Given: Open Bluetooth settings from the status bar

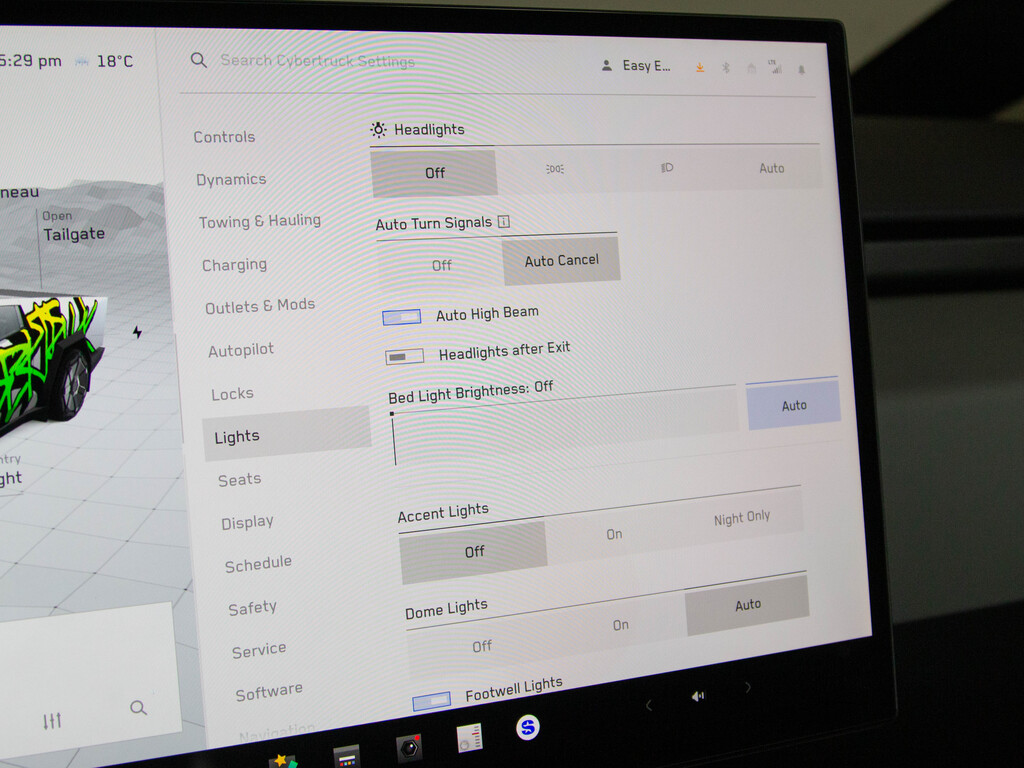Looking at the screenshot, I should coord(726,67).
